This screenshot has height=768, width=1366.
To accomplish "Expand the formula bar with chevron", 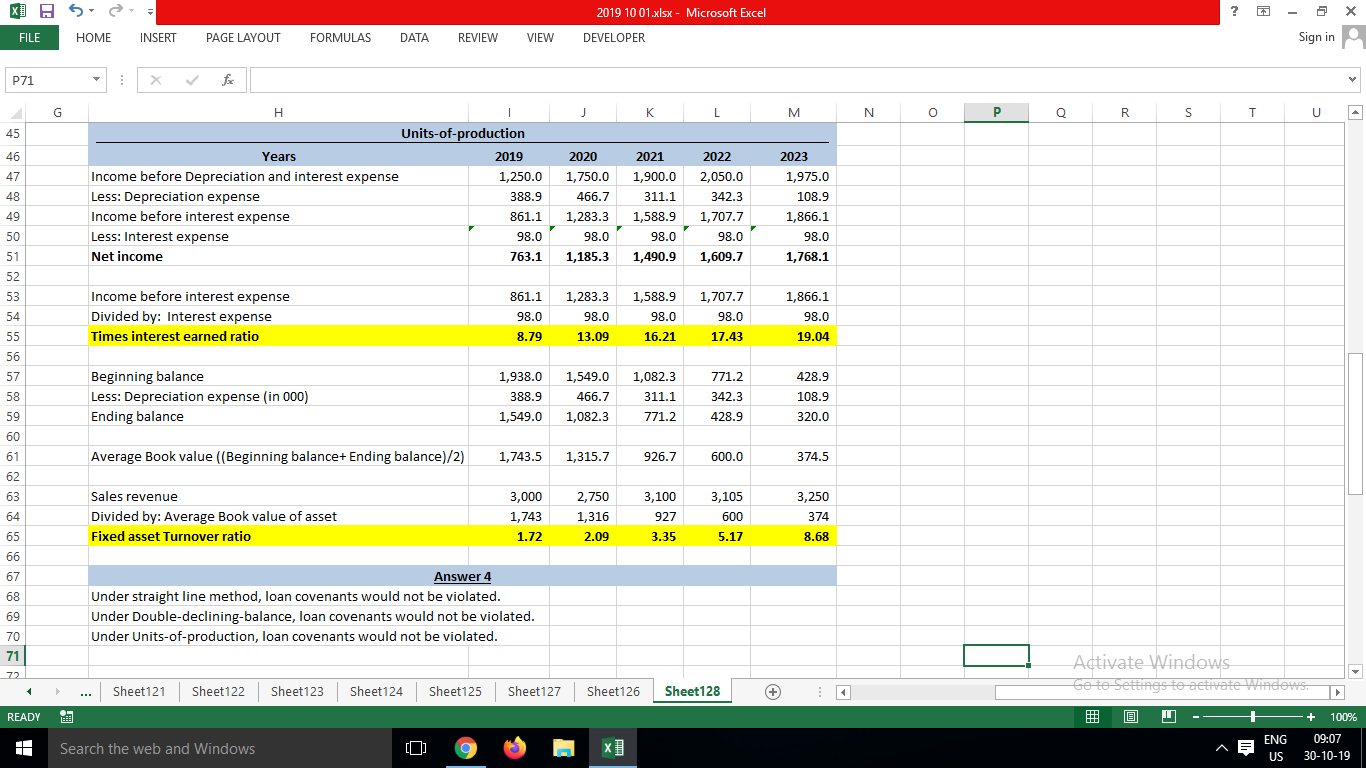I will tap(1354, 79).
